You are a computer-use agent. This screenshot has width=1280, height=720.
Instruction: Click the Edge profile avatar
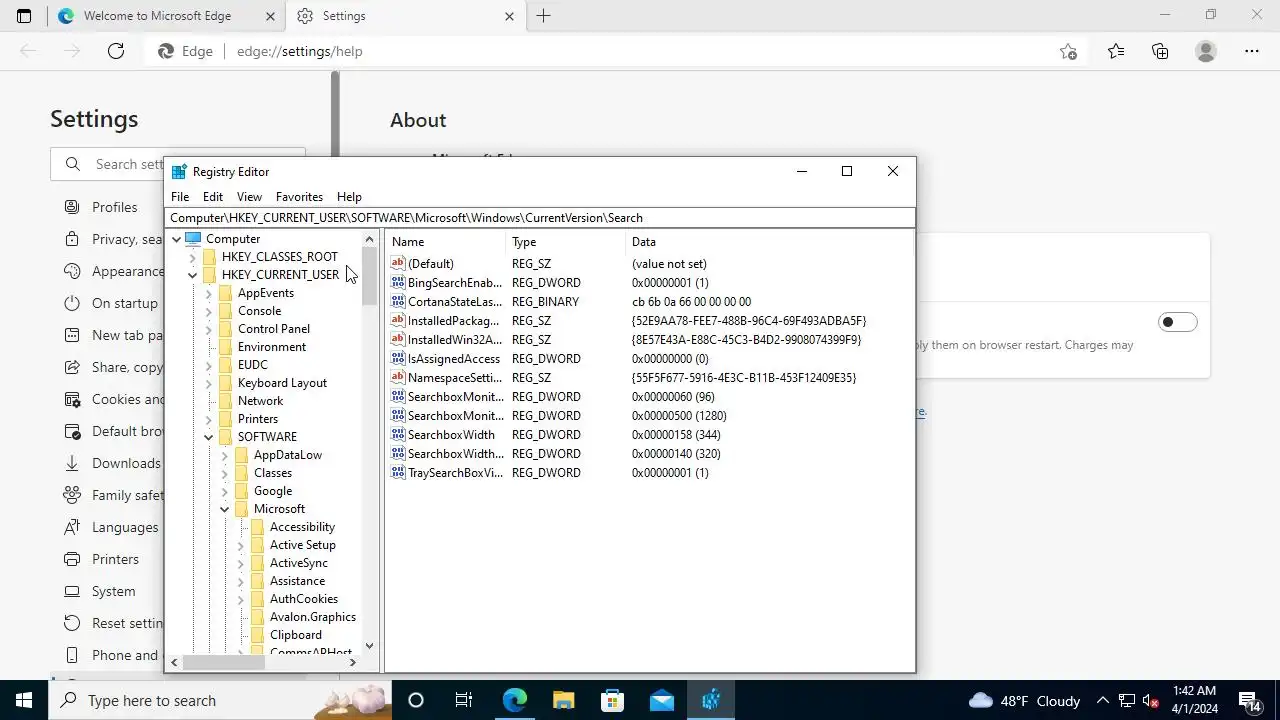pyautogui.click(x=1206, y=51)
